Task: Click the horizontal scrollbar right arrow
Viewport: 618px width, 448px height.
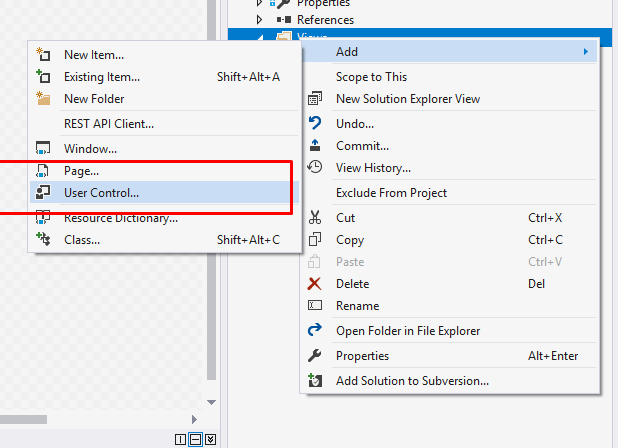Action: click(x=197, y=419)
